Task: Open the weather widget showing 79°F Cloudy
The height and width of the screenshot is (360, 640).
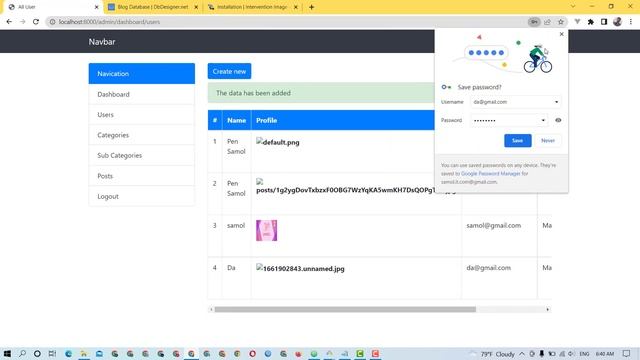Action: [493, 354]
